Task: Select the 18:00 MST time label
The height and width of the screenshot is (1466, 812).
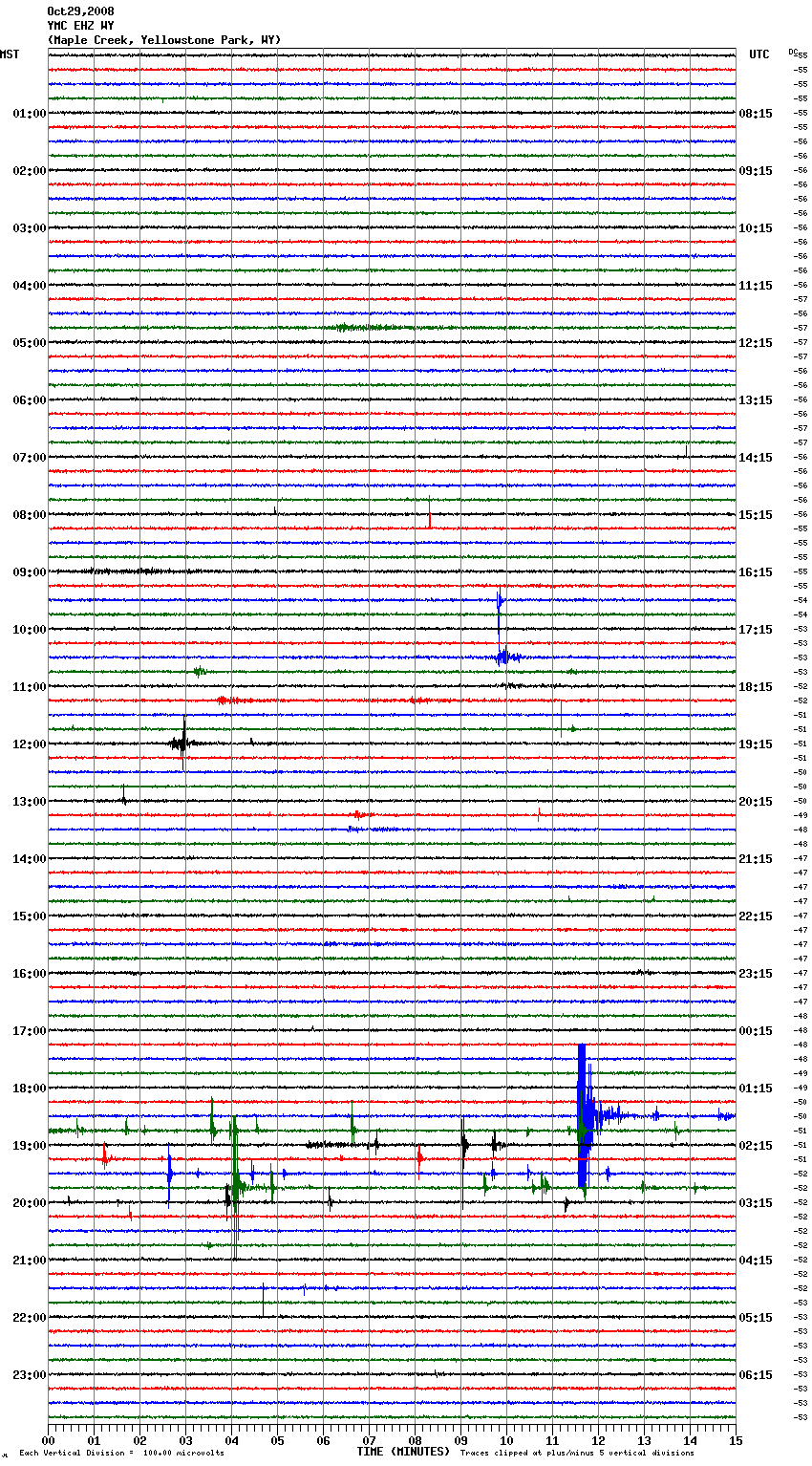Action: [29, 1089]
